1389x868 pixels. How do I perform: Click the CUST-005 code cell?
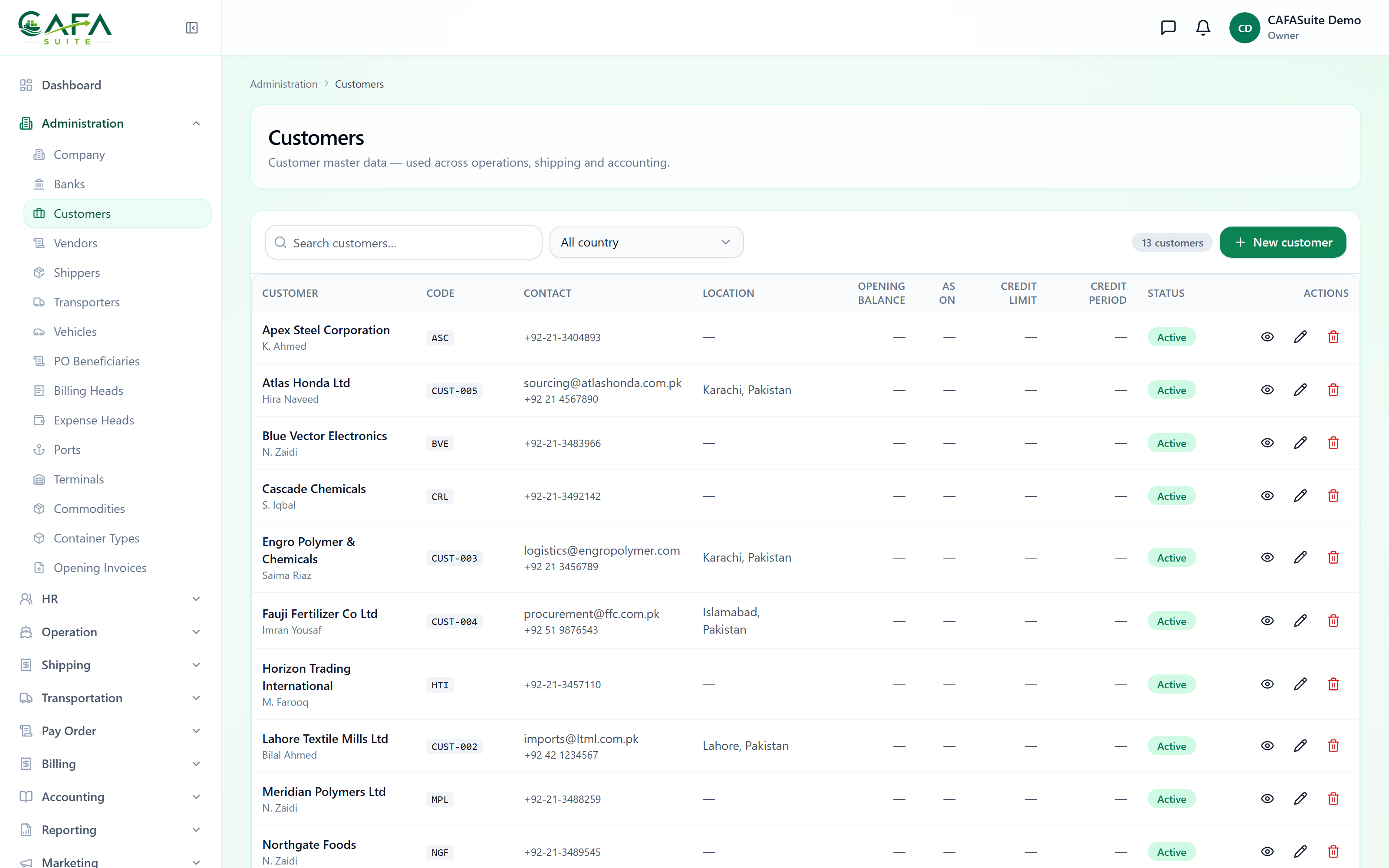(454, 390)
